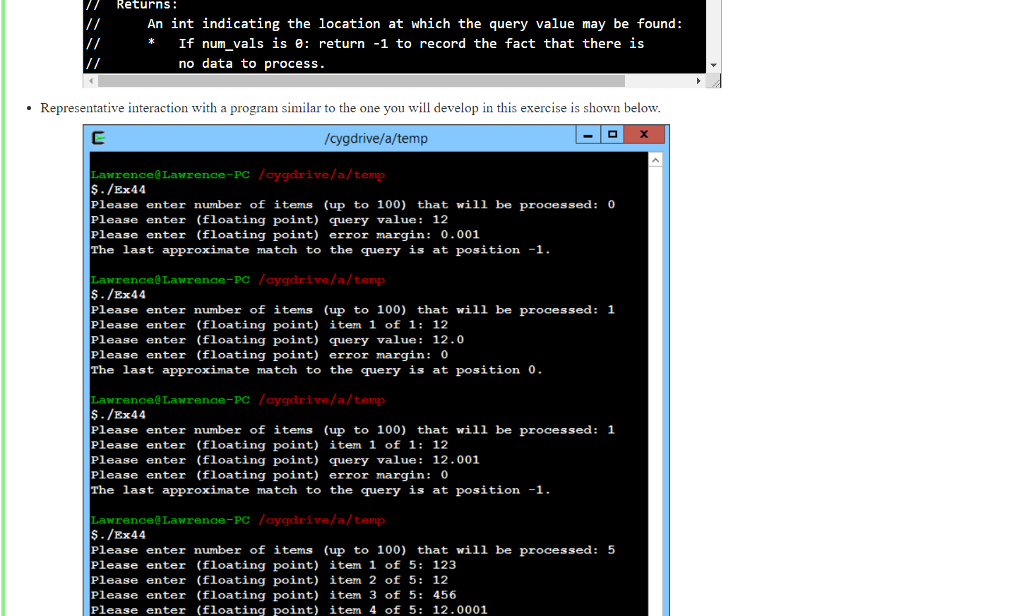Click the line 'query value: 12' in first run
Viewport: 1024px width, 616px height.
coord(269,219)
